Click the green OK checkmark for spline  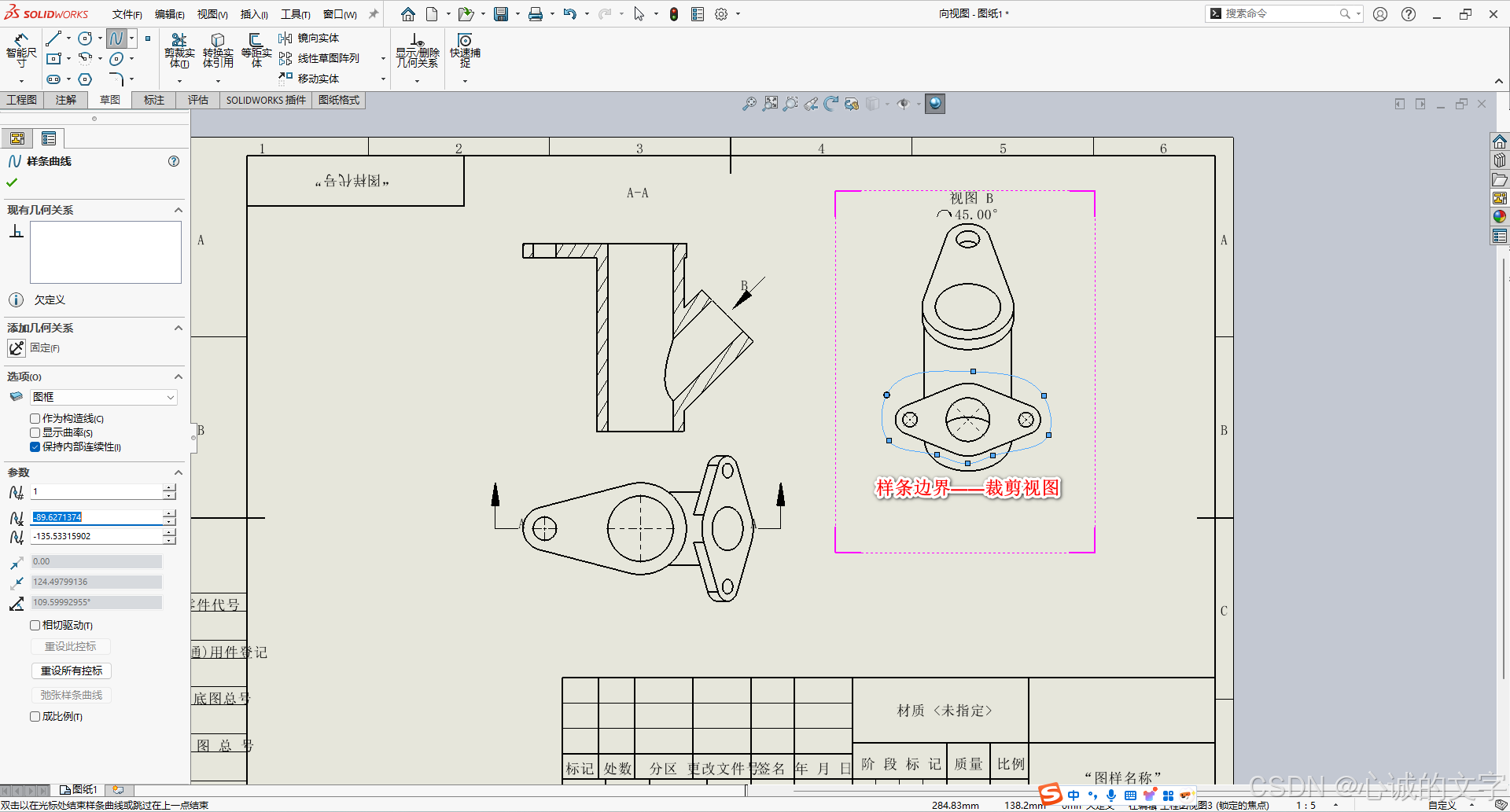(x=12, y=182)
